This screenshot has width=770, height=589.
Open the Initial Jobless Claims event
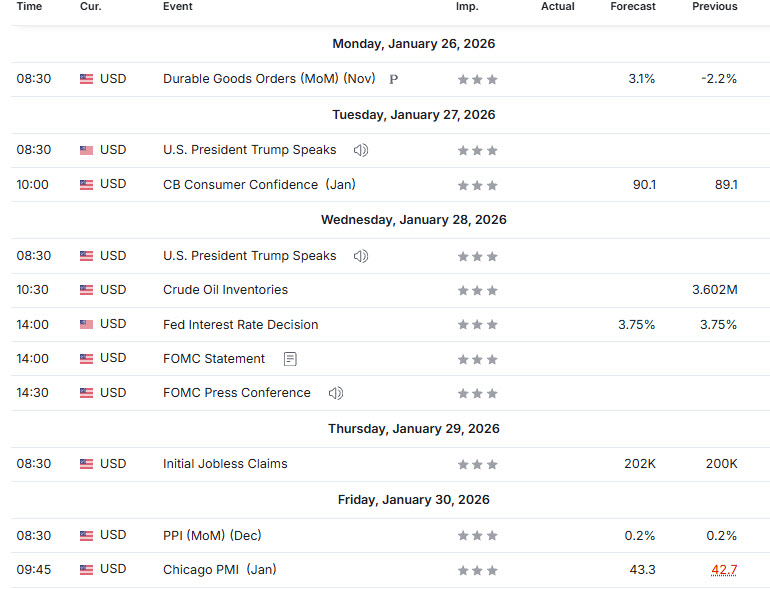click(225, 464)
